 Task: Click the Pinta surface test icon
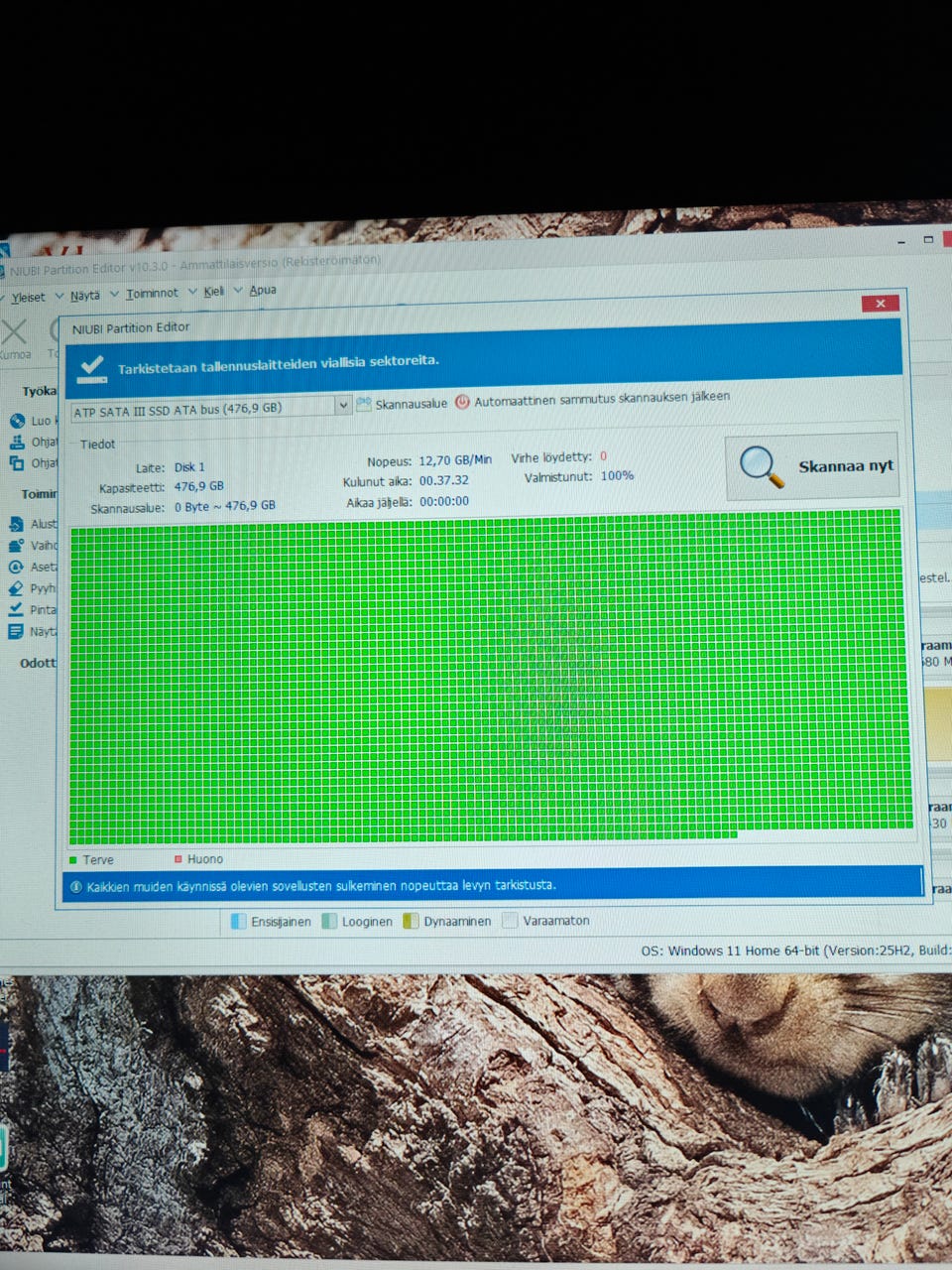coord(16,609)
